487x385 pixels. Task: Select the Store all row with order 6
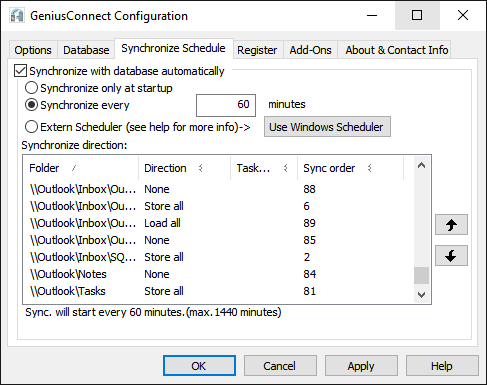(x=218, y=206)
